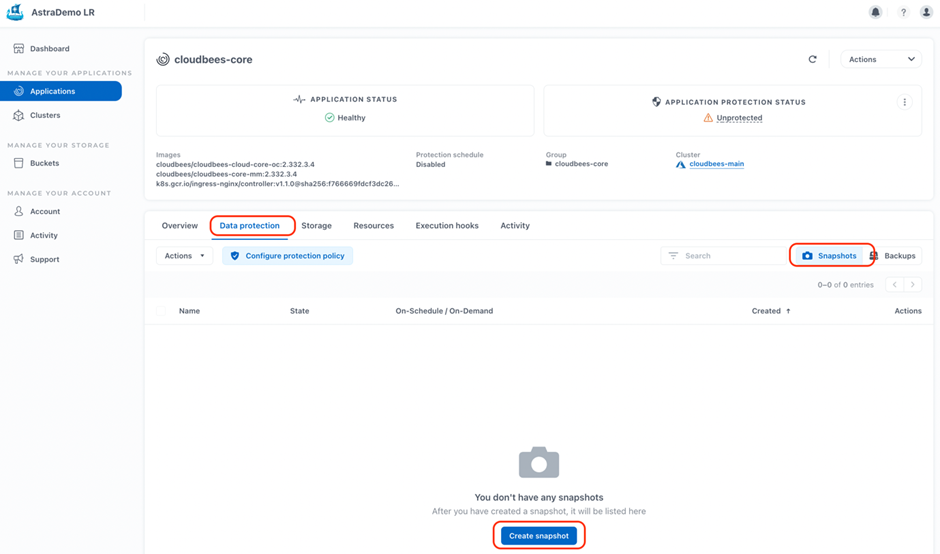Click the Name column header
The width and height of the screenshot is (940, 554).
click(x=189, y=311)
